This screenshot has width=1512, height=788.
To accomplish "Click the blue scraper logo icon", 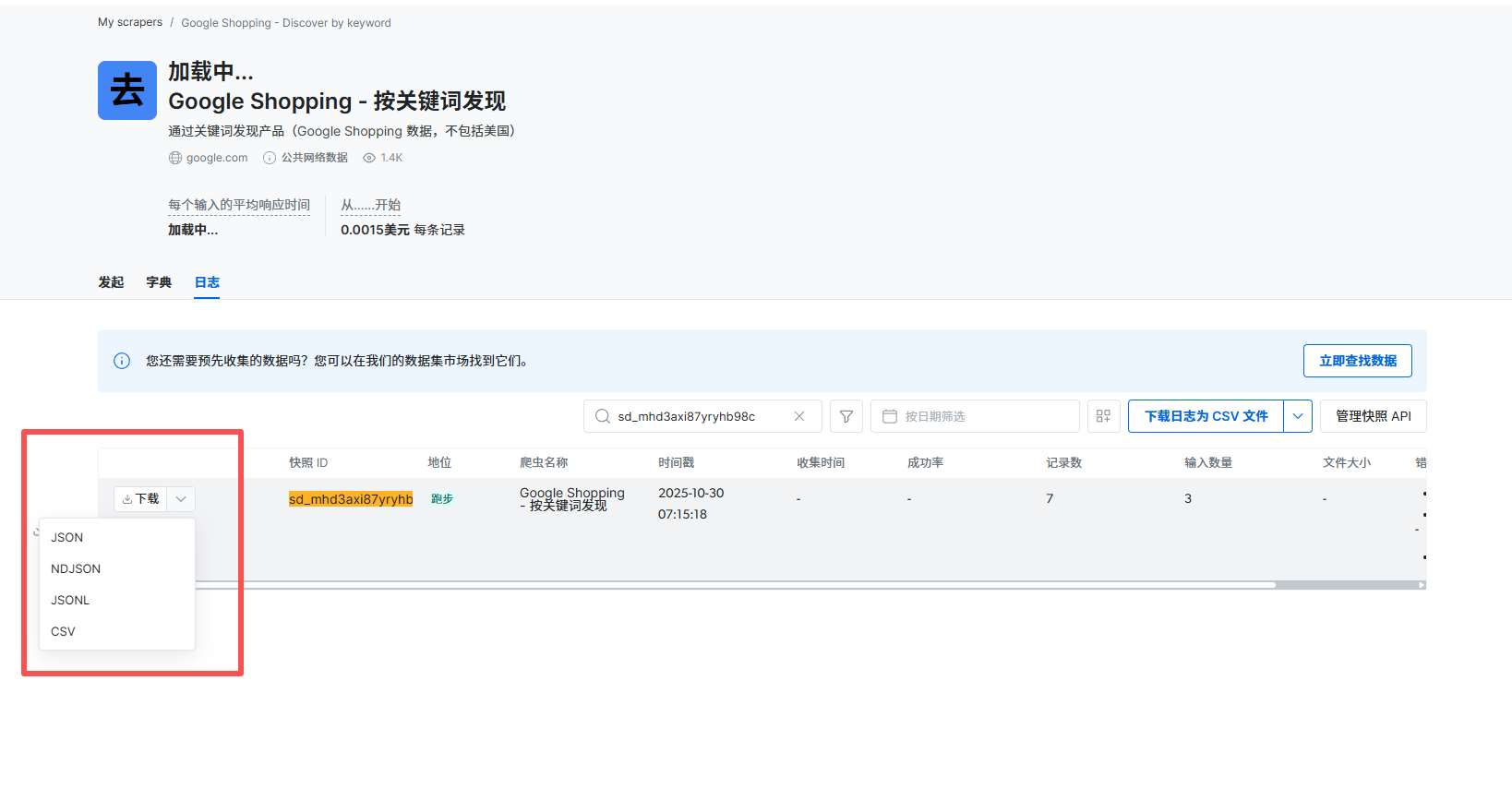I will tap(127, 90).
